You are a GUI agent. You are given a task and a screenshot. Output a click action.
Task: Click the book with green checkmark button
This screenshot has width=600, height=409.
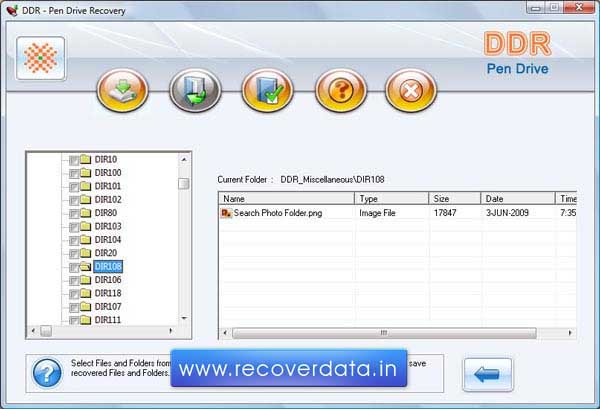(268, 90)
